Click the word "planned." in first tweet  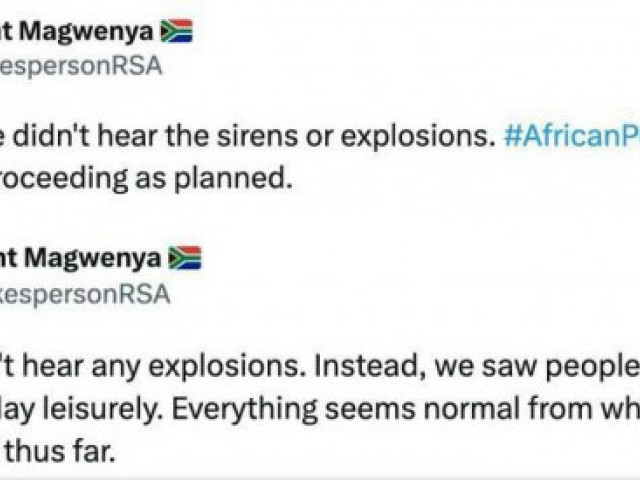233,179
